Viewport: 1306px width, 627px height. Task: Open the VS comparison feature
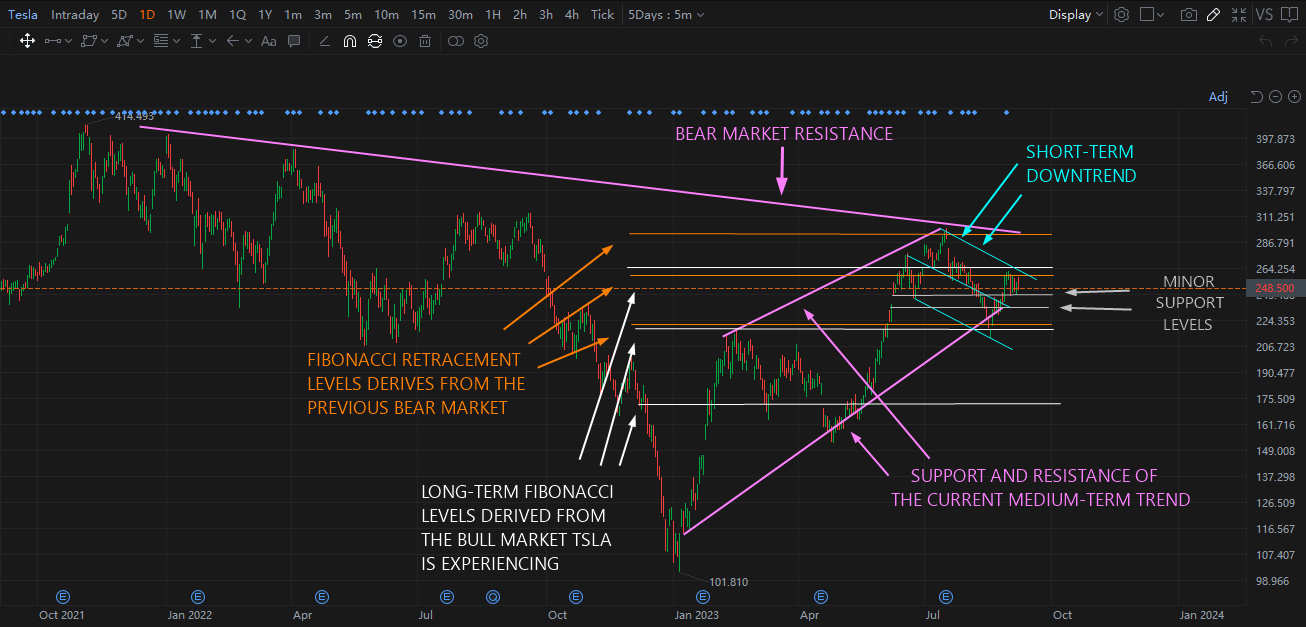pyautogui.click(x=1264, y=15)
